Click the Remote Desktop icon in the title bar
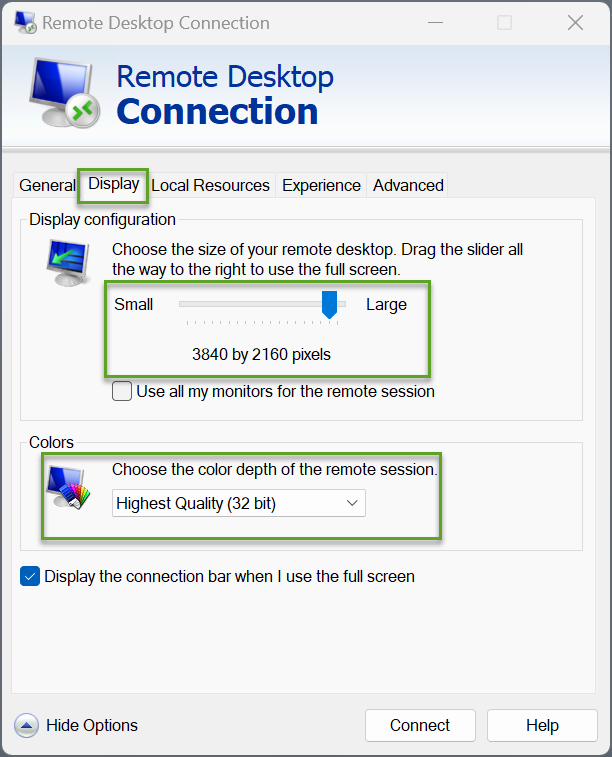Image resolution: width=612 pixels, height=757 pixels. pos(24,22)
